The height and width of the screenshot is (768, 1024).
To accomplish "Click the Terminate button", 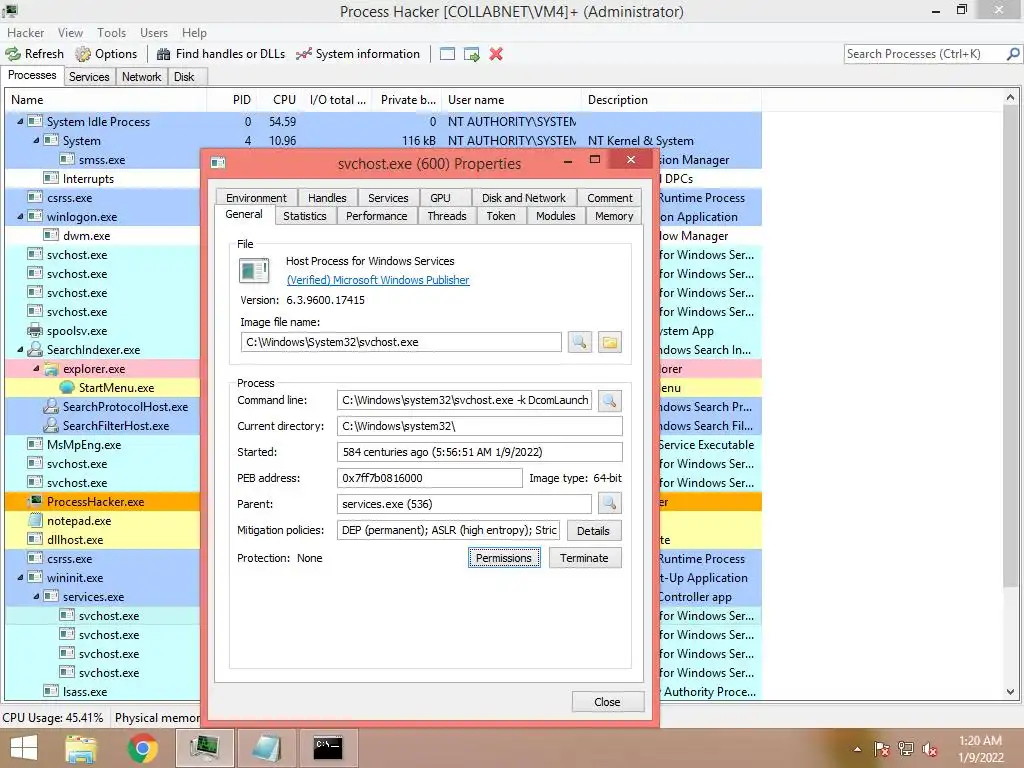I will point(584,558).
